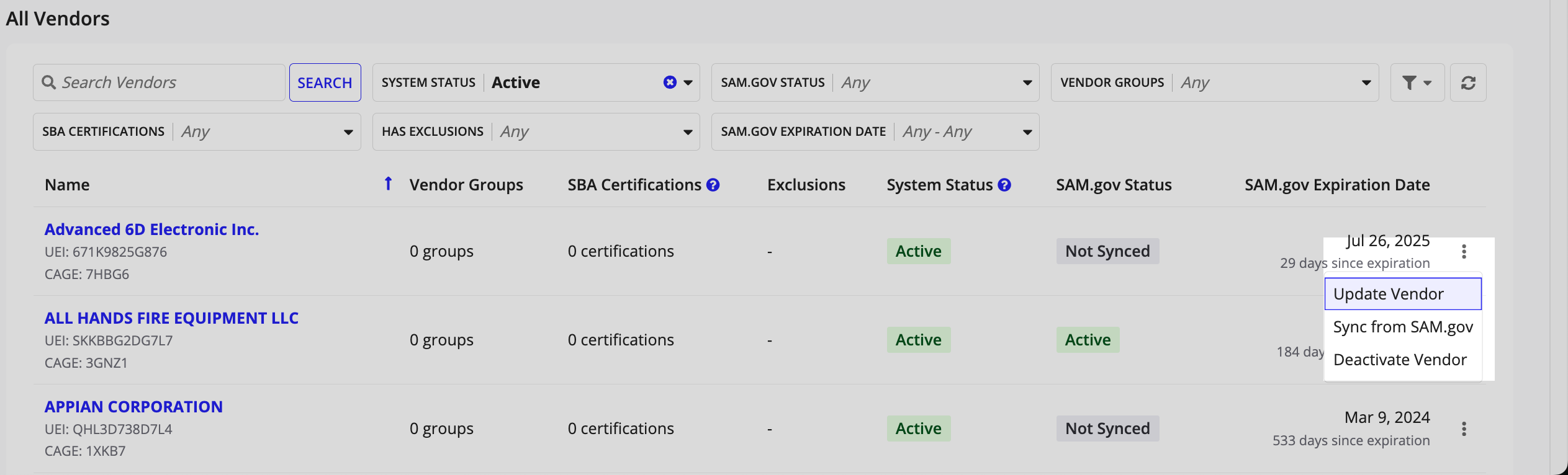Open the Has Exclusions dropdown
Viewport: 1568px width, 475px height.
coord(536,131)
